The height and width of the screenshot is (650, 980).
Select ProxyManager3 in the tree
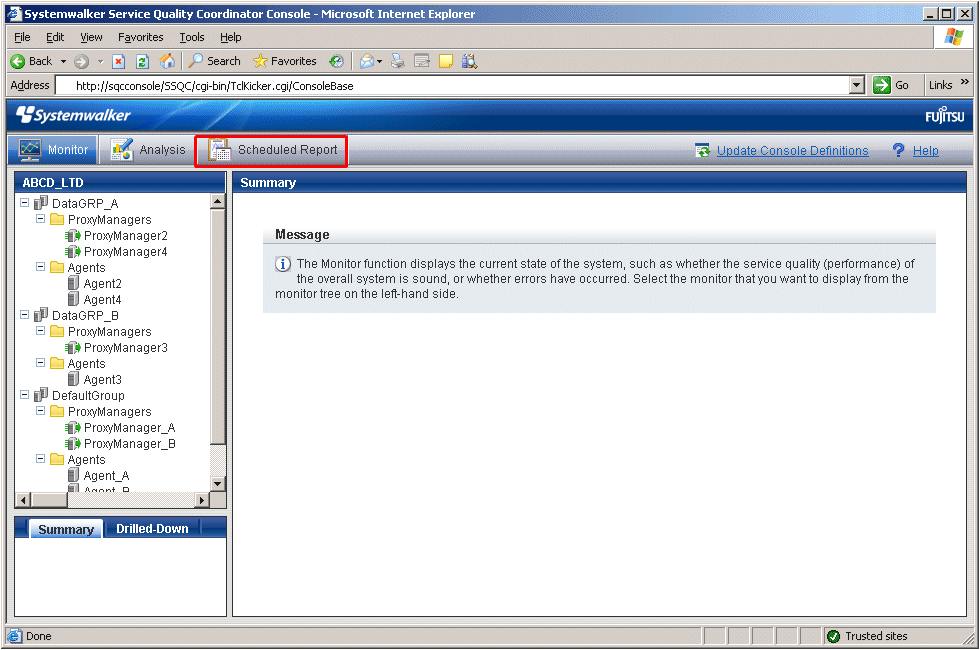[126, 348]
